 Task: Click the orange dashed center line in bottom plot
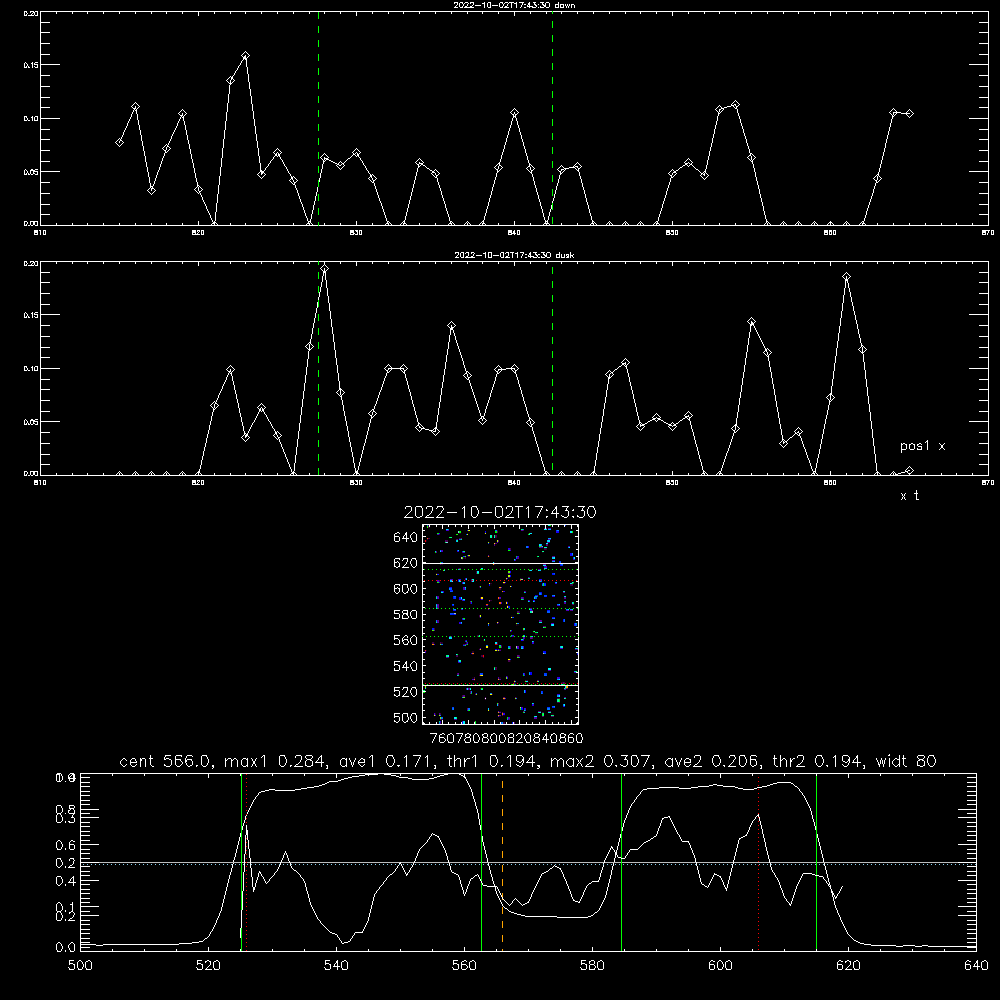point(503,862)
